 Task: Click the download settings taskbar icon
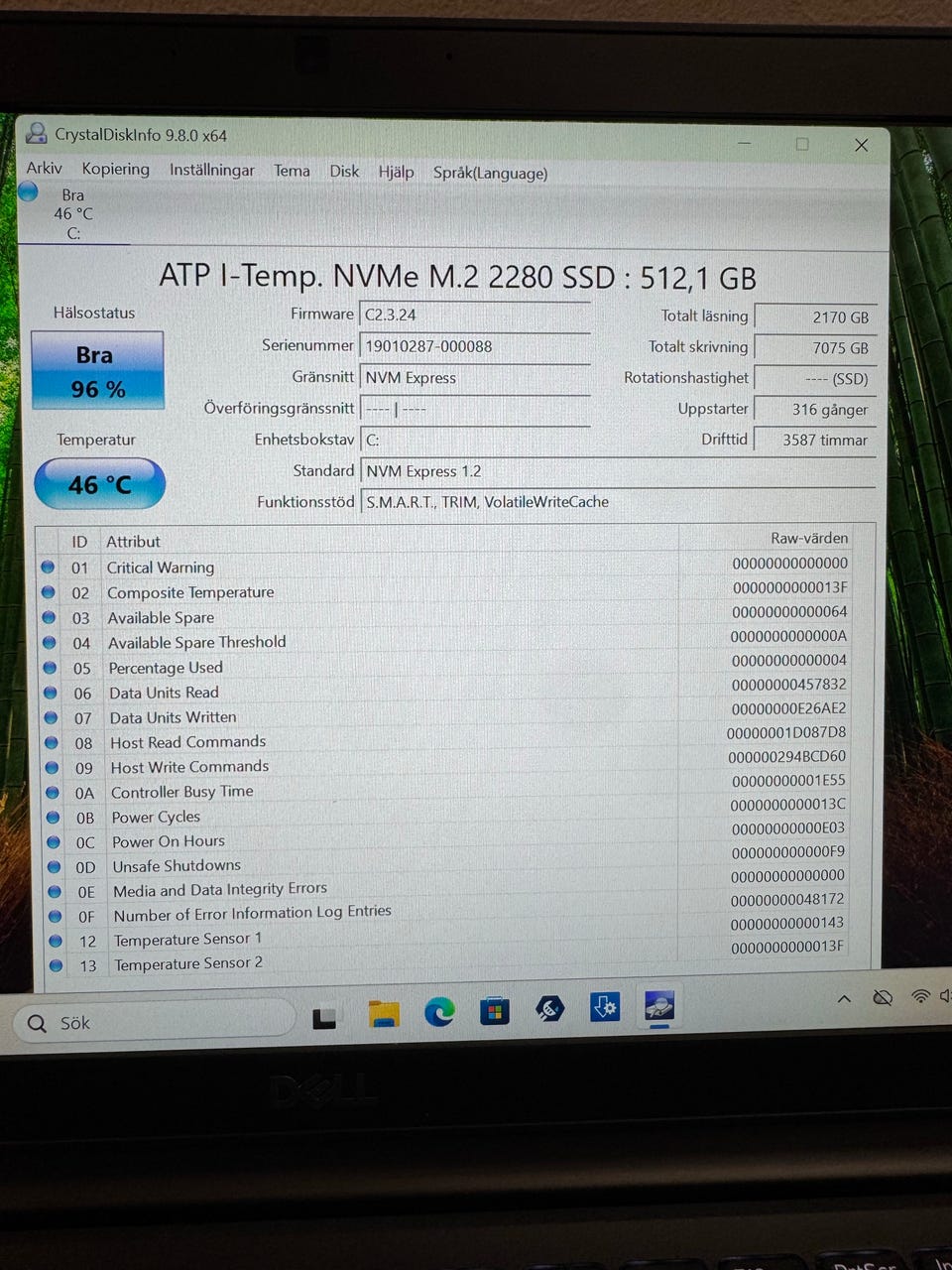604,1008
